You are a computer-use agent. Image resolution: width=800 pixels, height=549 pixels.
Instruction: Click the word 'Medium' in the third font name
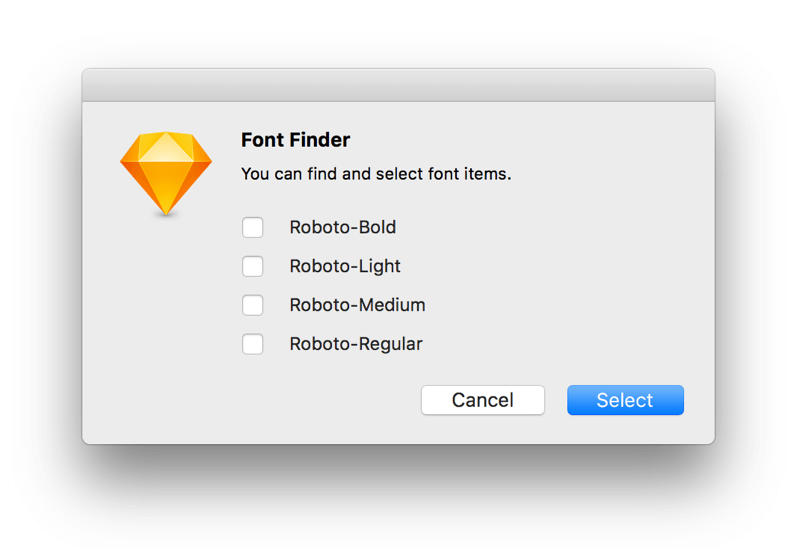[x=392, y=305]
